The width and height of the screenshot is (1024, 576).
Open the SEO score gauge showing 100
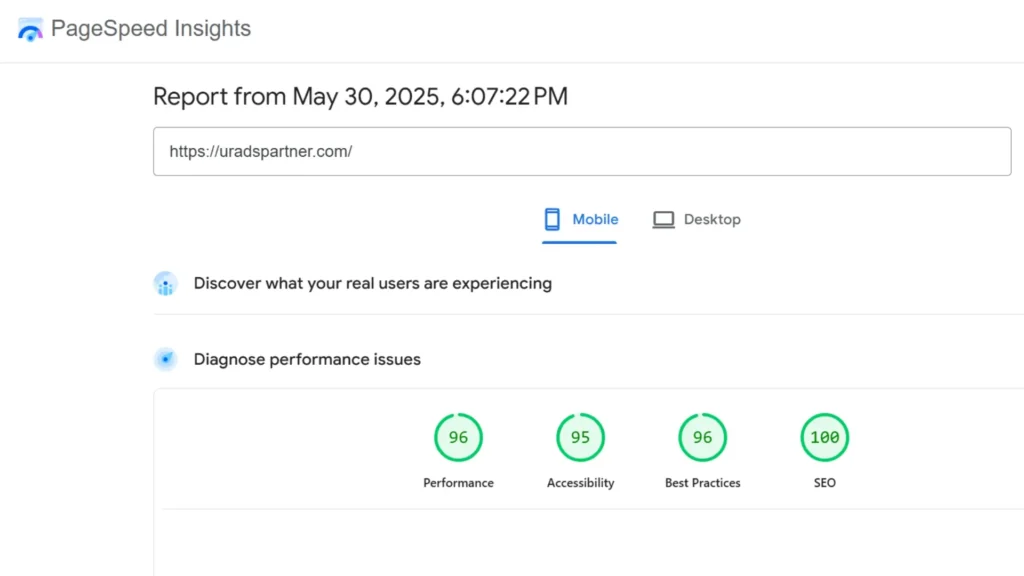[x=825, y=437]
